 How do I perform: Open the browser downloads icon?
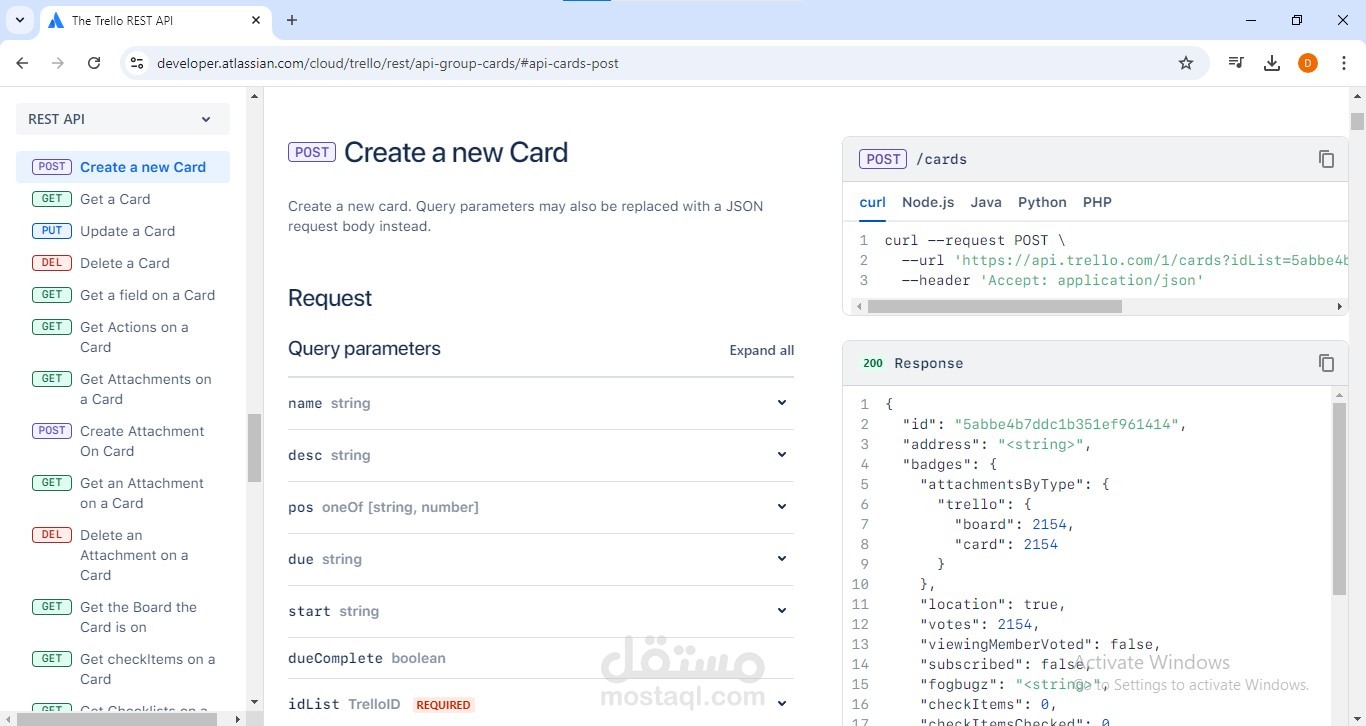tap(1272, 63)
